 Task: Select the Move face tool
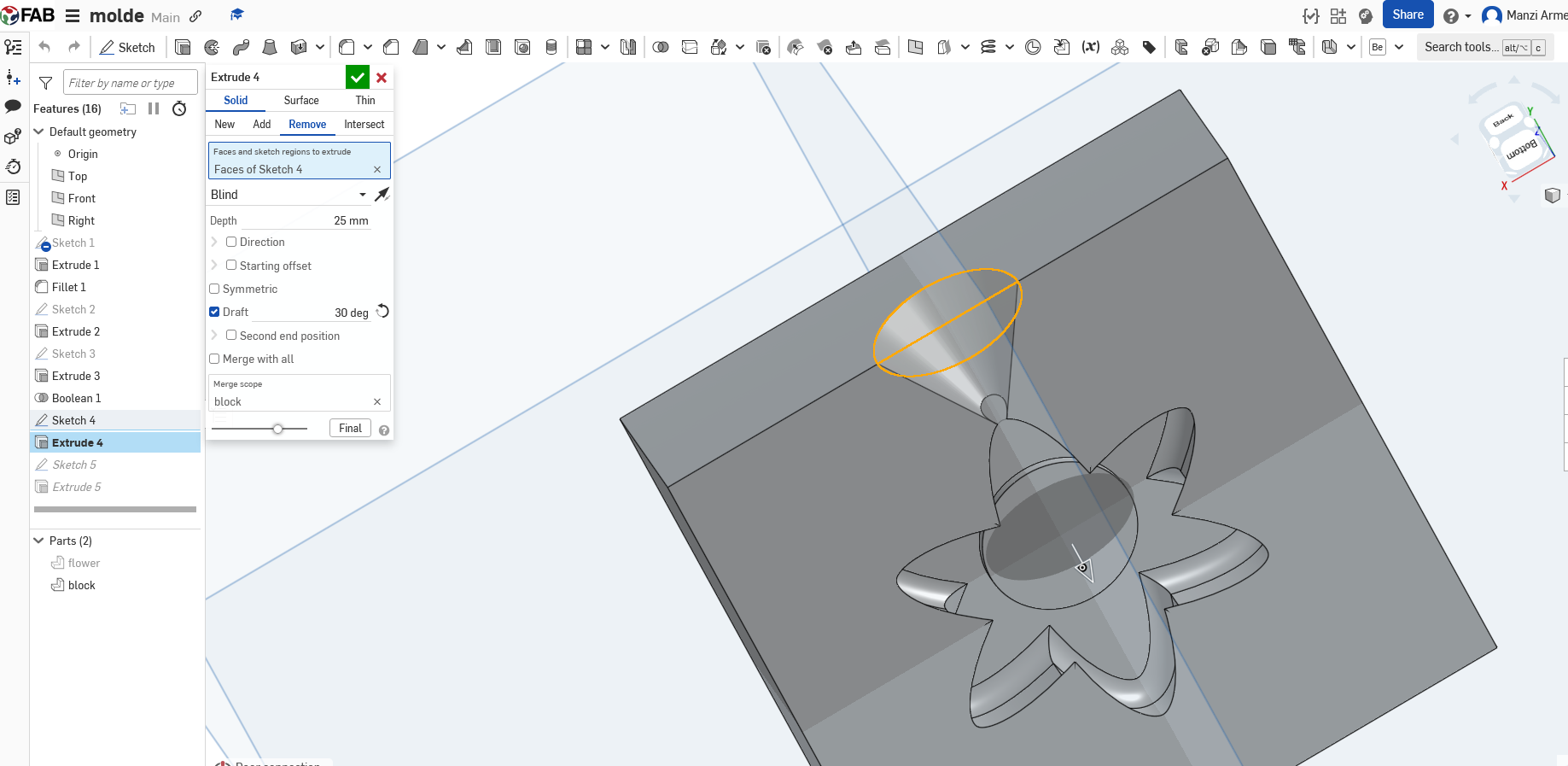pyautogui.click(x=854, y=47)
